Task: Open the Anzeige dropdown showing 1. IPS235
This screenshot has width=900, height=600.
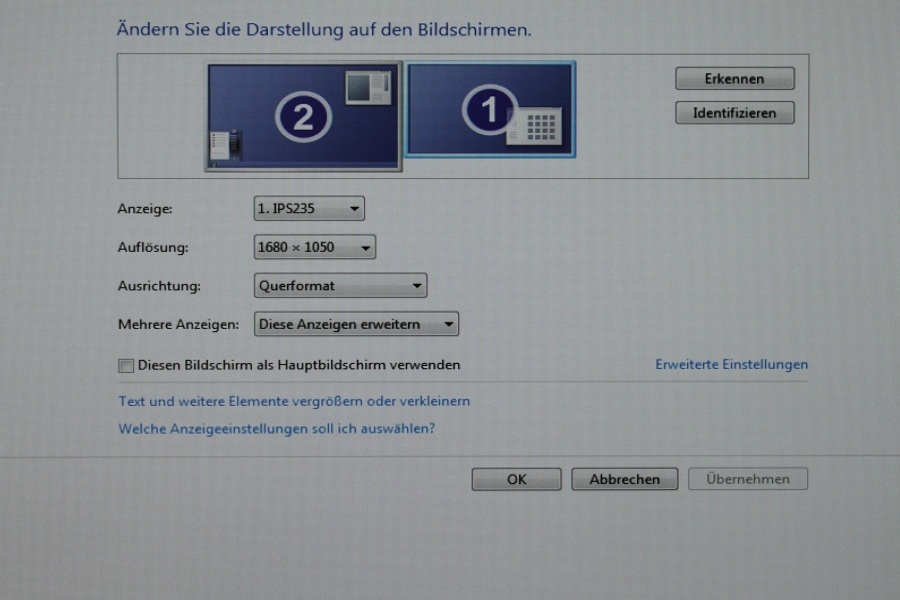Action: click(x=309, y=208)
